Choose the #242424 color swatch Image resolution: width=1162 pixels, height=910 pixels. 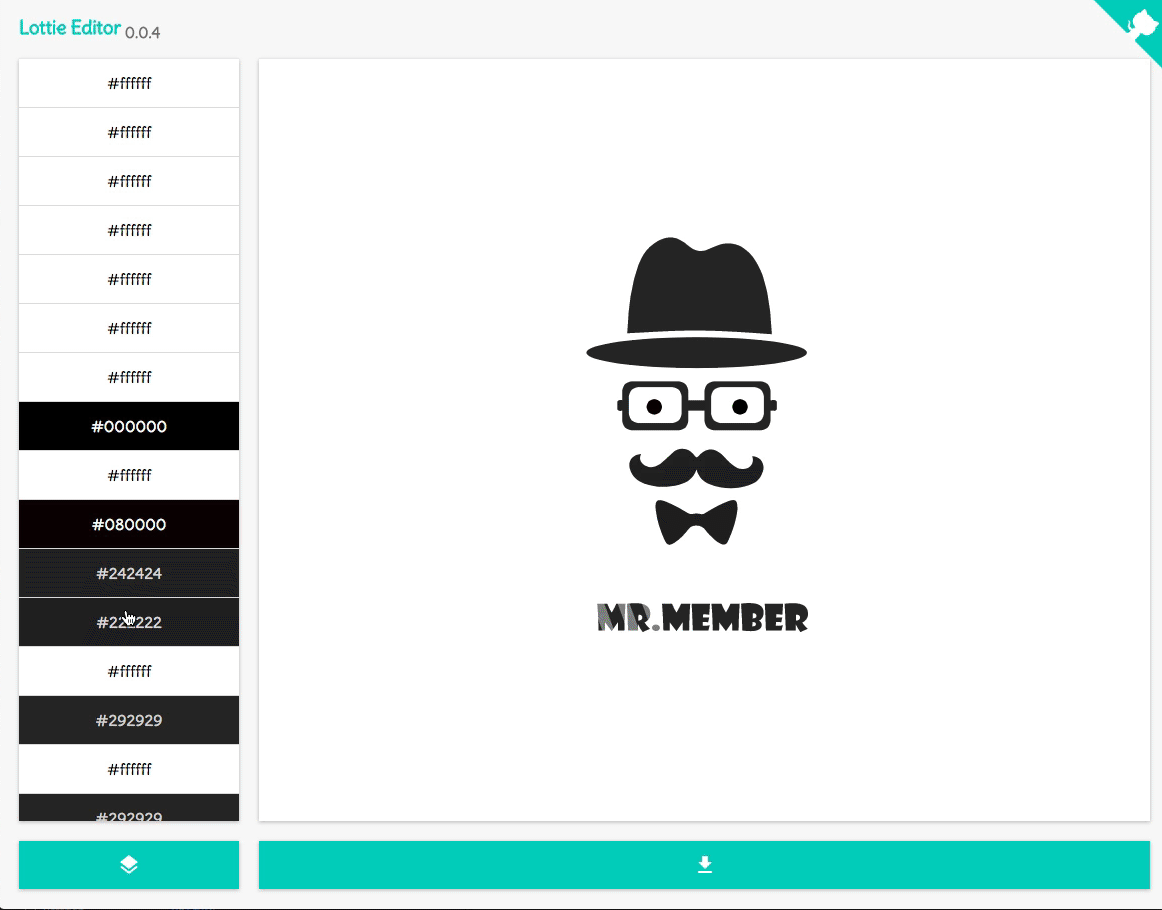[x=129, y=574]
